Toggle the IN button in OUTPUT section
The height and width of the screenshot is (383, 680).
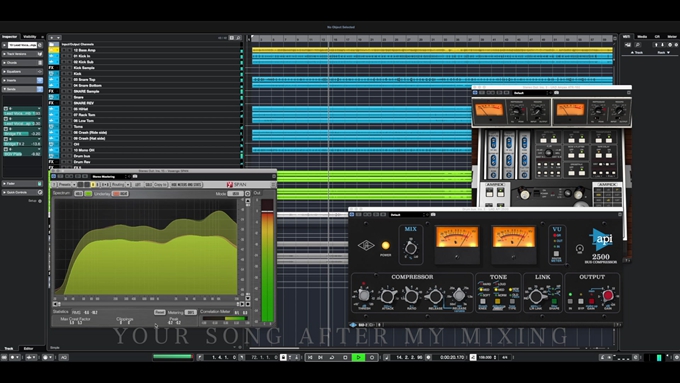(570, 301)
